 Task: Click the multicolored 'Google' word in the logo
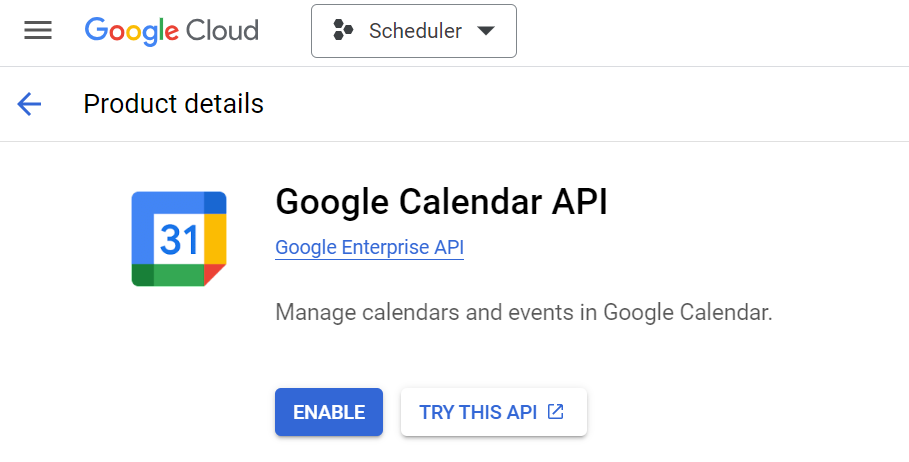(x=126, y=31)
